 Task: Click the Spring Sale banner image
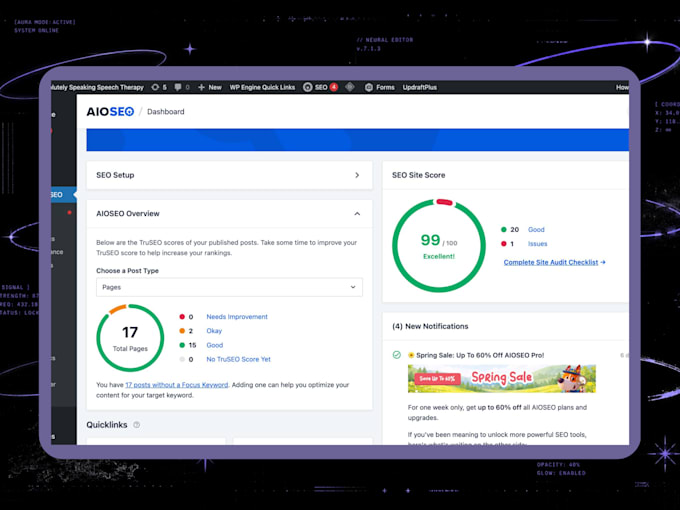(x=502, y=378)
